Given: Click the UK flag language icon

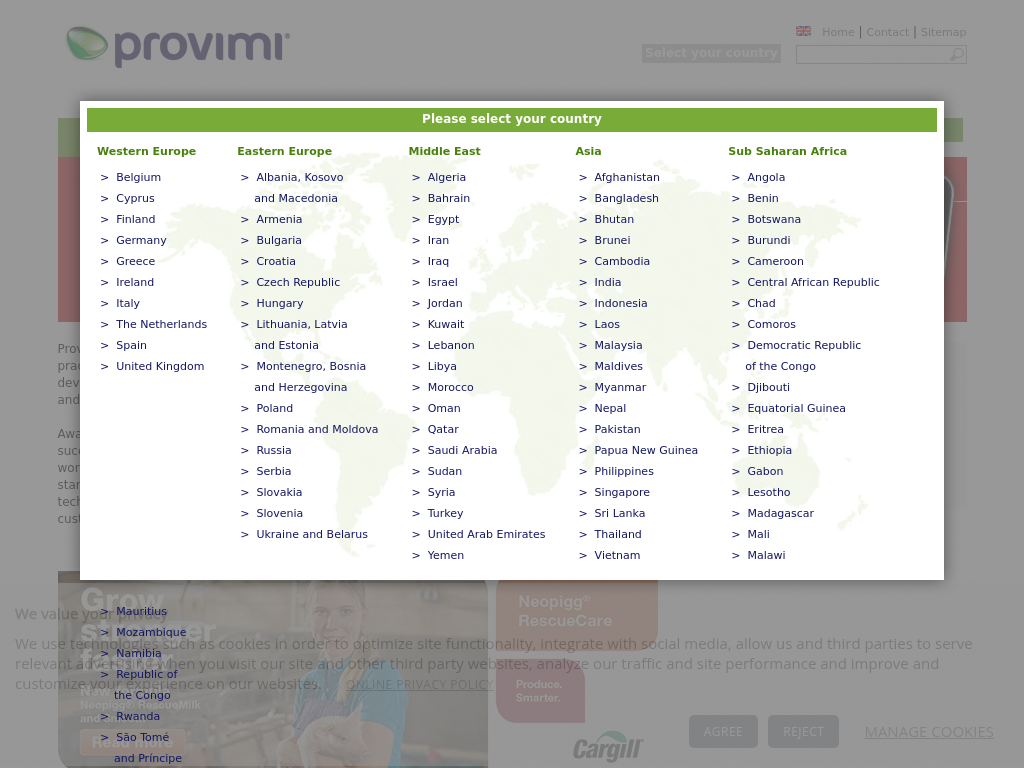Looking at the screenshot, I should [803, 31].
